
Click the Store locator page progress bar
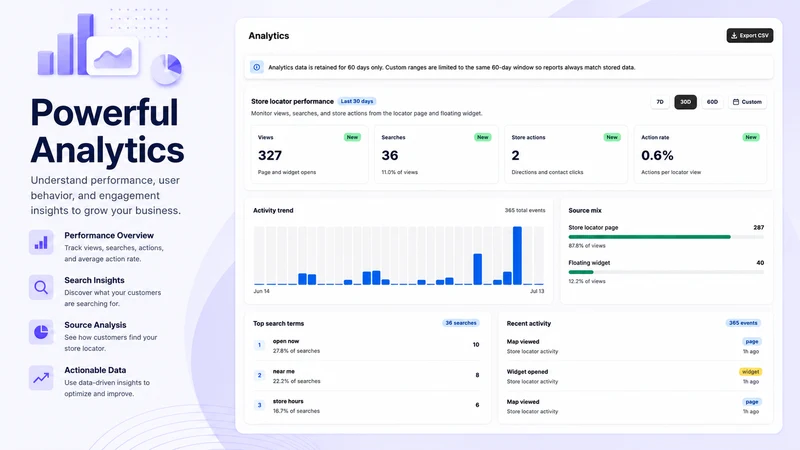pos(666,237)
